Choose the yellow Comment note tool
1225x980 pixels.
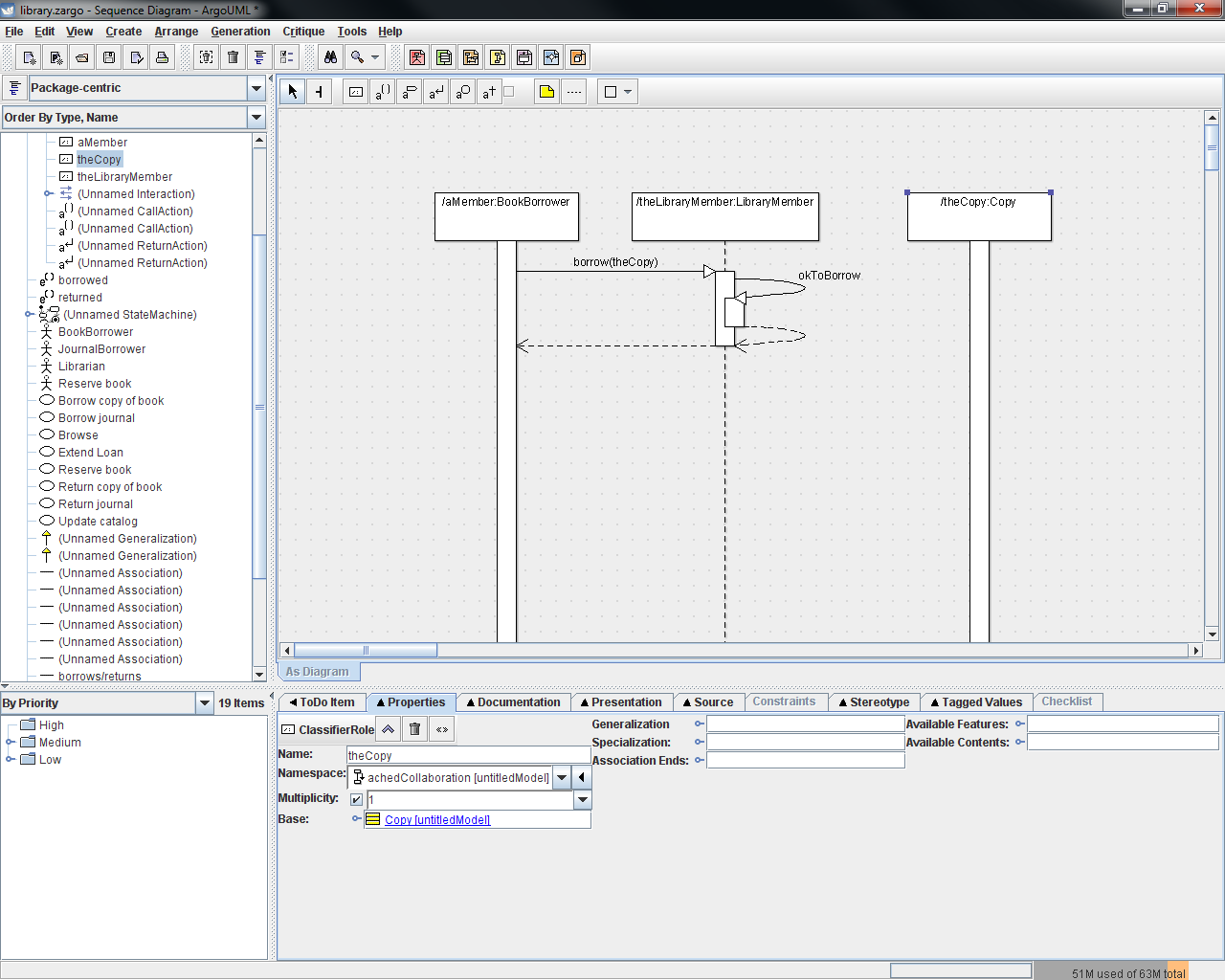[x=546, y=92]
